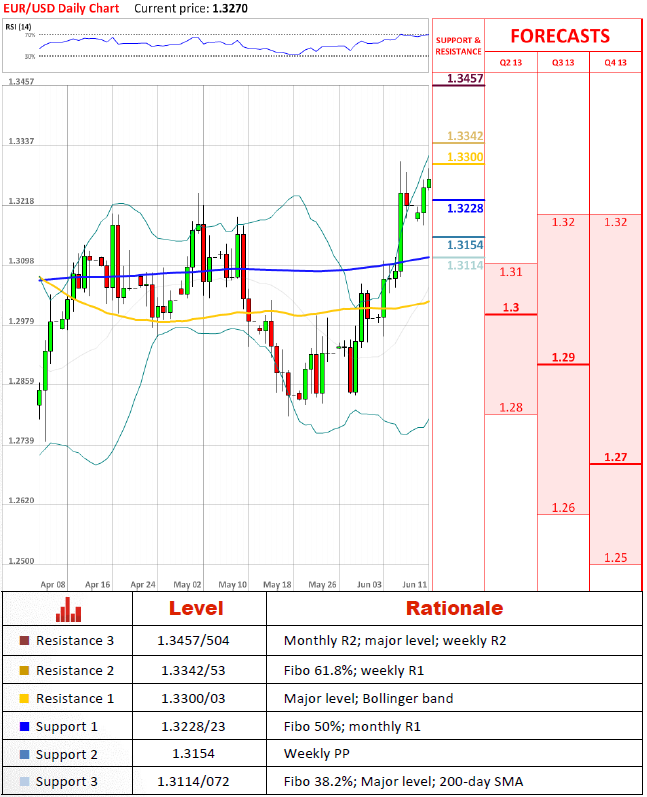
Task: Click the 1.3228 support level label
Action: point(465,208)
